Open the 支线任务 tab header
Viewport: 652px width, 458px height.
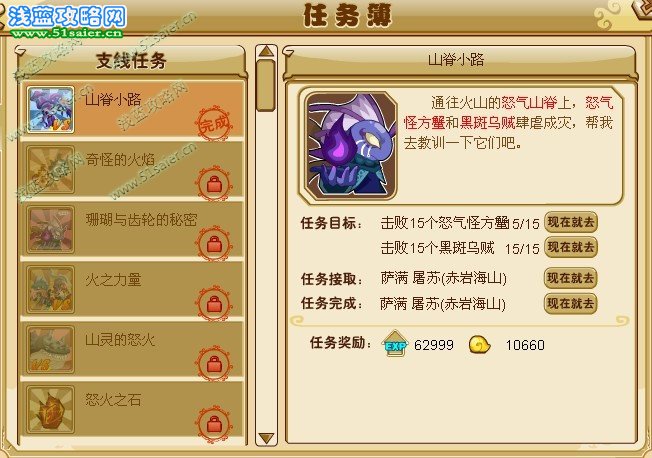[131, 61]
